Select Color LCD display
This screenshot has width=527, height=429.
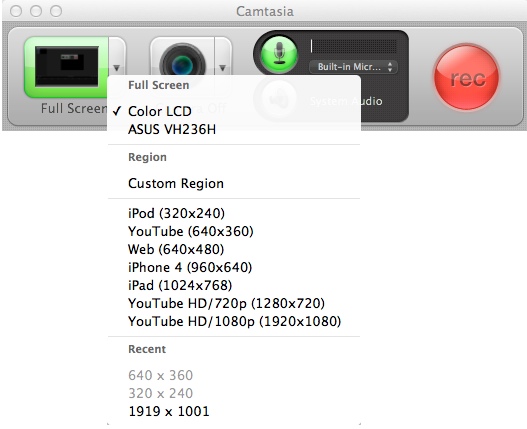click(234, 111)
